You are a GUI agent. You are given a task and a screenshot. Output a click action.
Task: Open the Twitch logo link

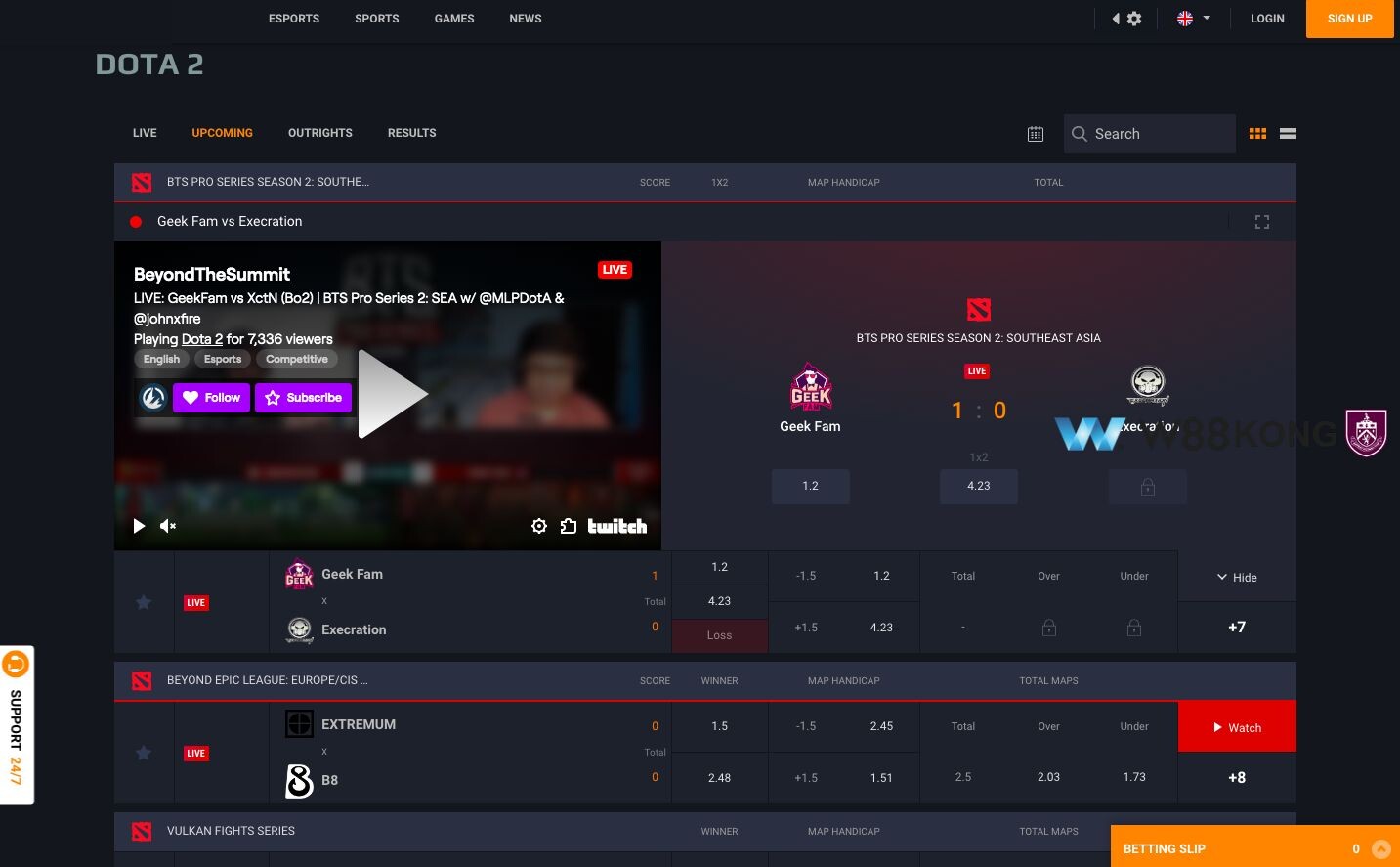617,526
